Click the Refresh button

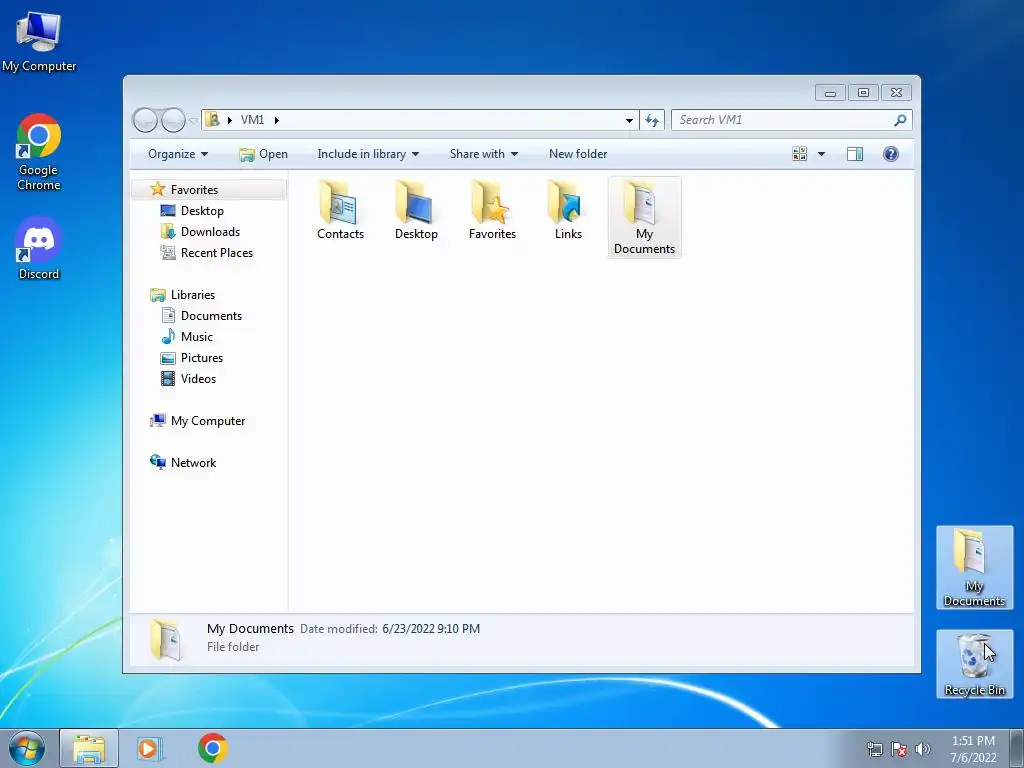tap(652, 120)
